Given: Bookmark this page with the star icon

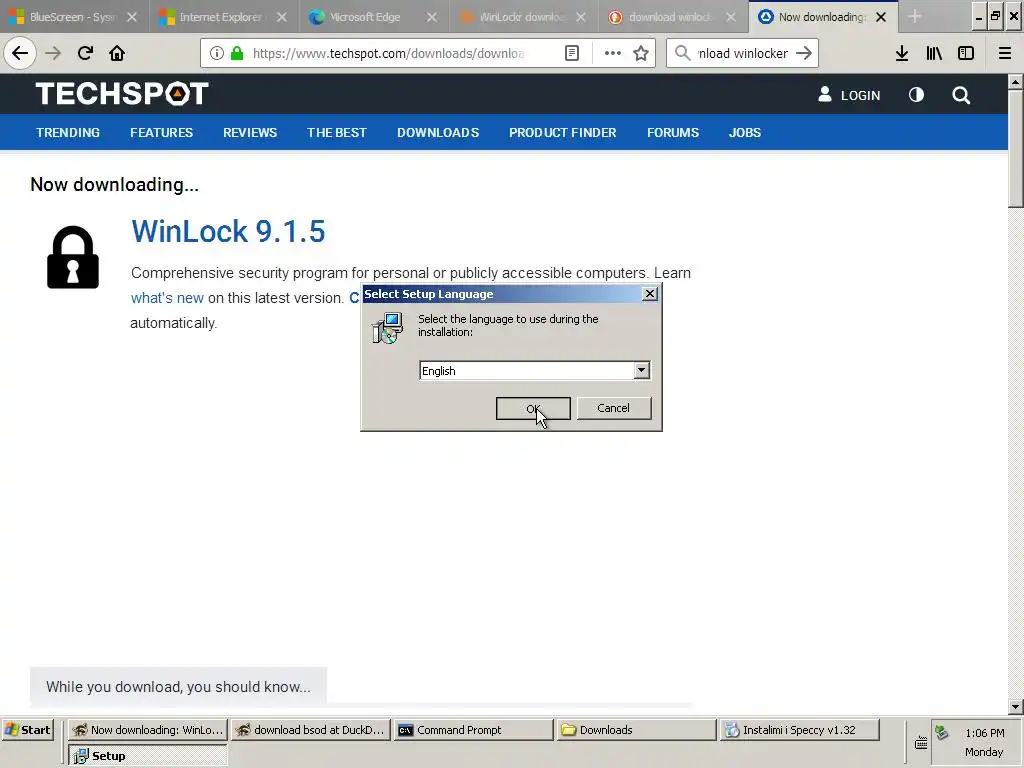Looking at the screenshot, I should [641, 53].
